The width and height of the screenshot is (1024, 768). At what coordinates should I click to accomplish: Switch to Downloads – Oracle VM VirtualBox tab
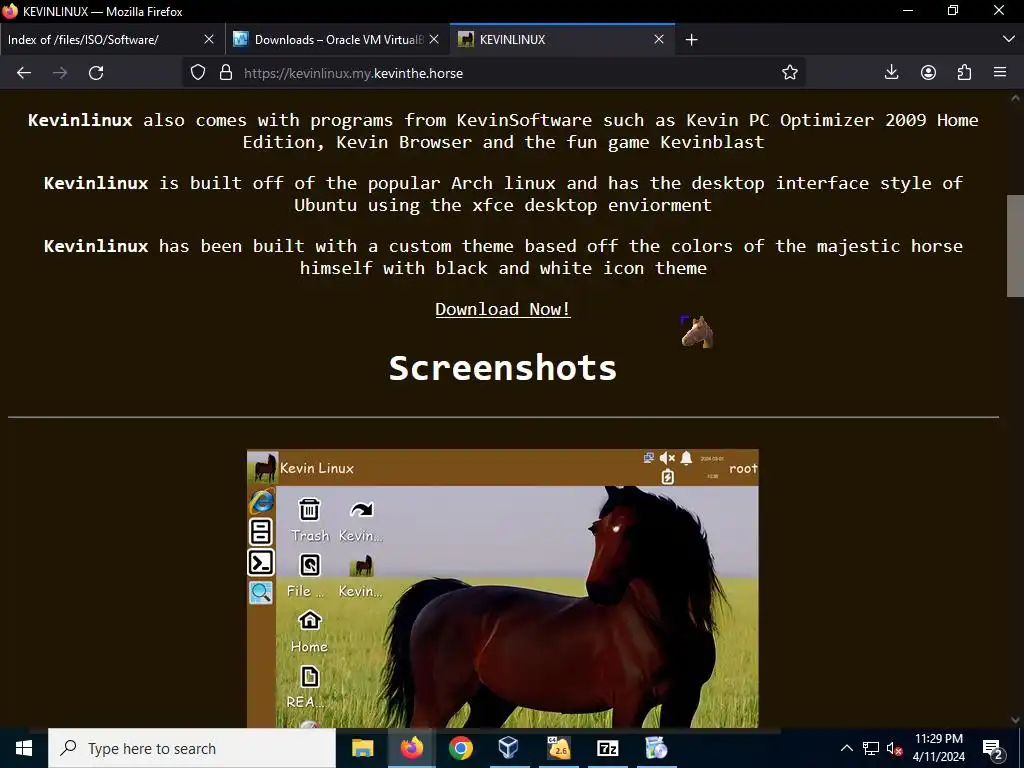[327, 40]
